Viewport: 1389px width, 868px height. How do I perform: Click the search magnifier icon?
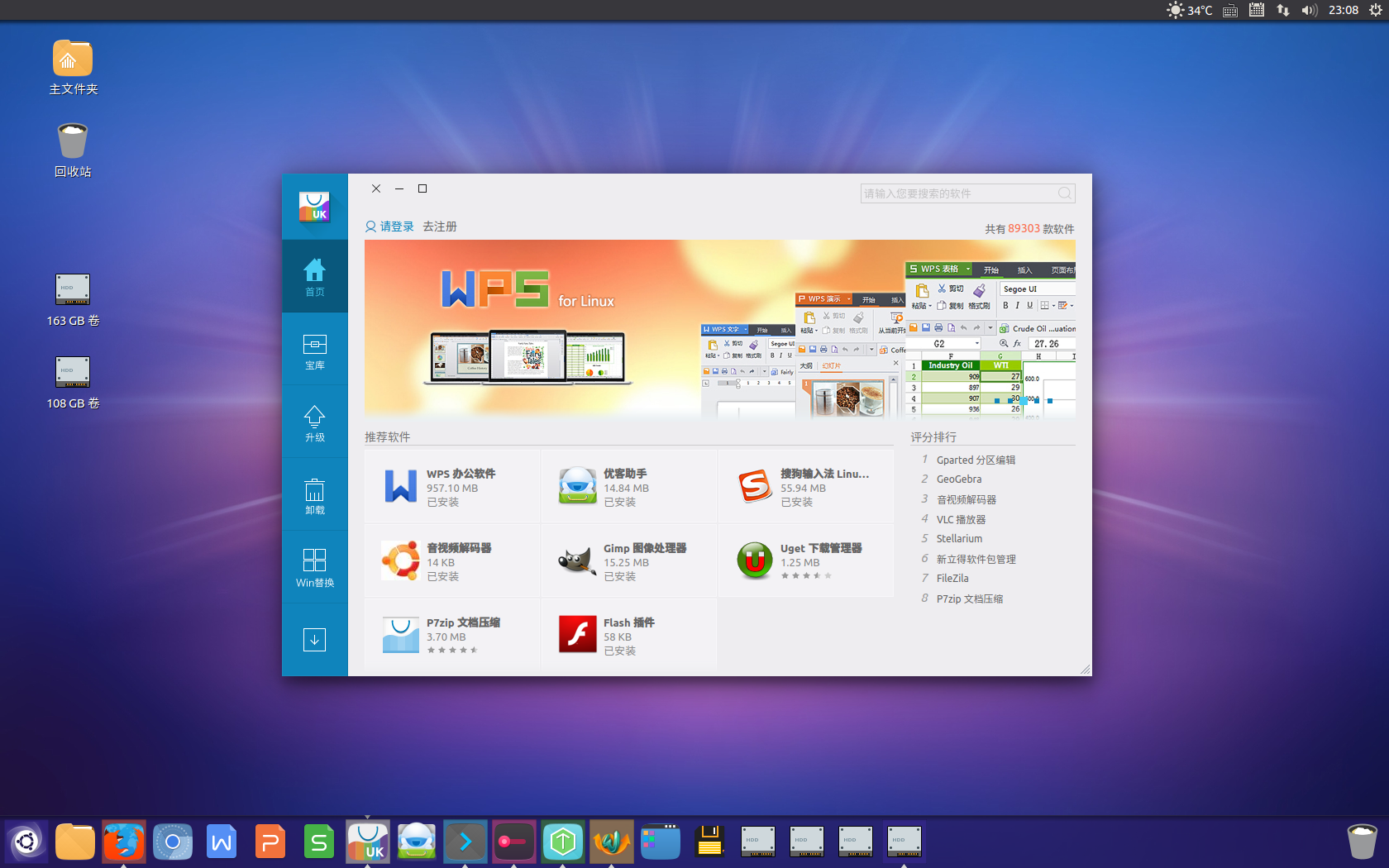(x=1065, y=193)
